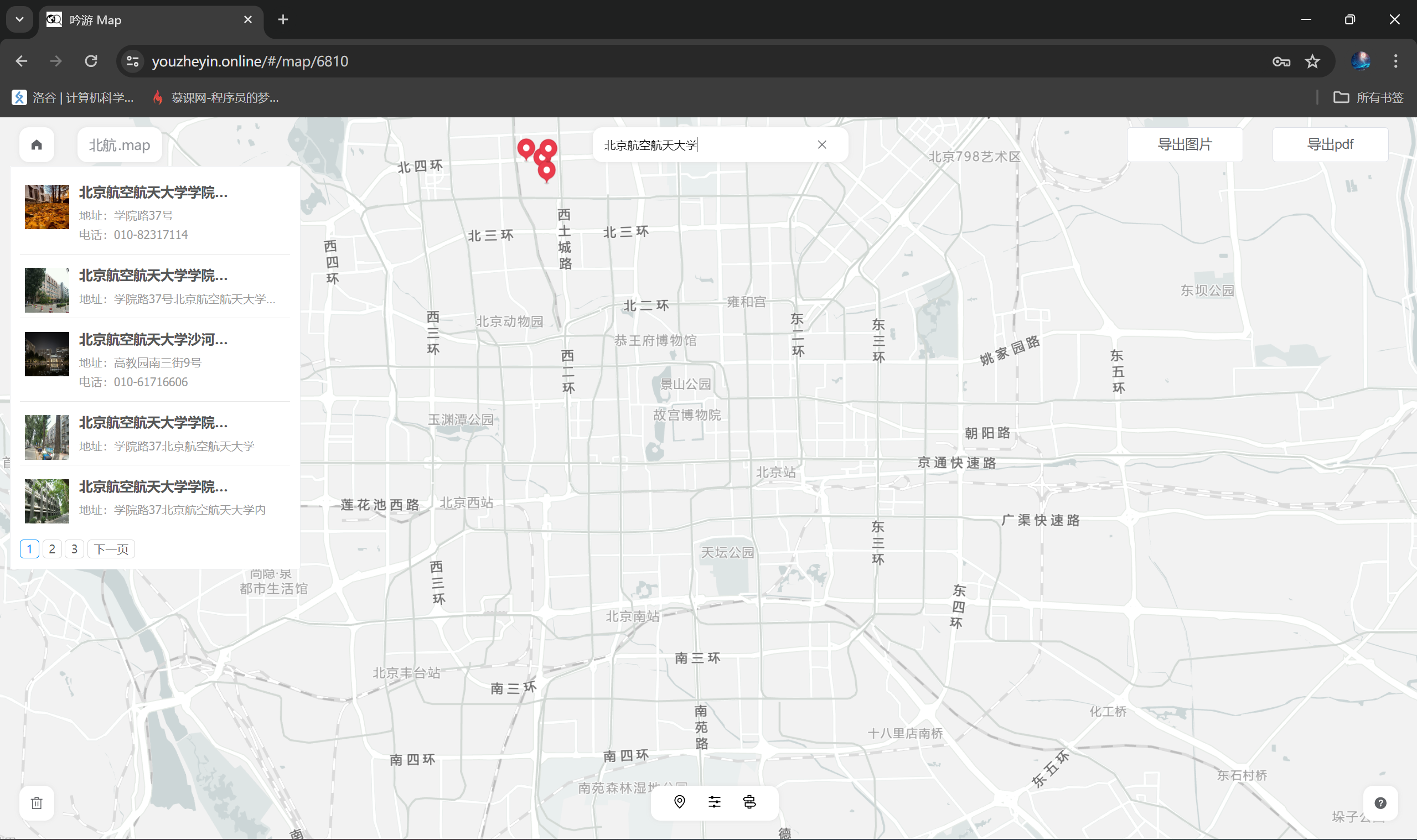The width and height of the screenshot is (1417, 840).
Task: Click thumbnail of last search result
Action: (47, 501)
